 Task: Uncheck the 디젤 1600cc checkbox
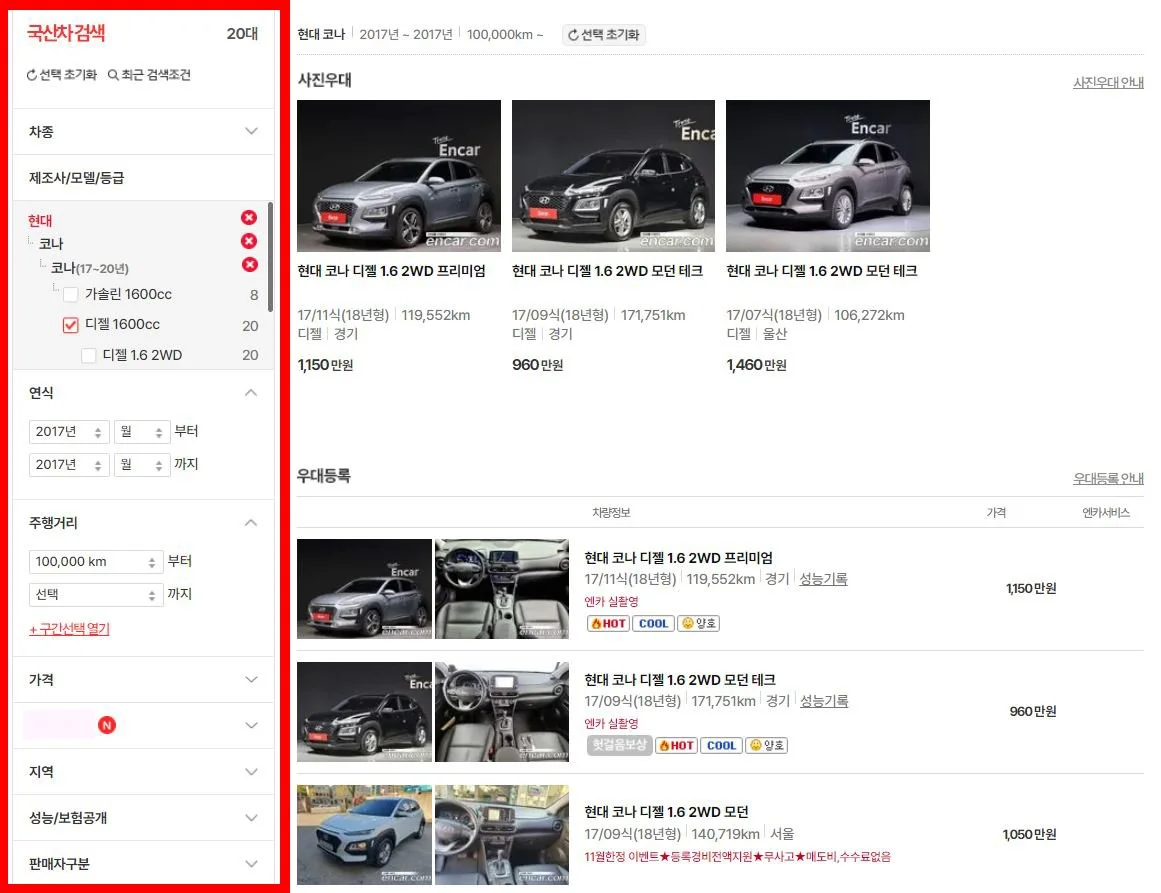(x=70, y=325)
